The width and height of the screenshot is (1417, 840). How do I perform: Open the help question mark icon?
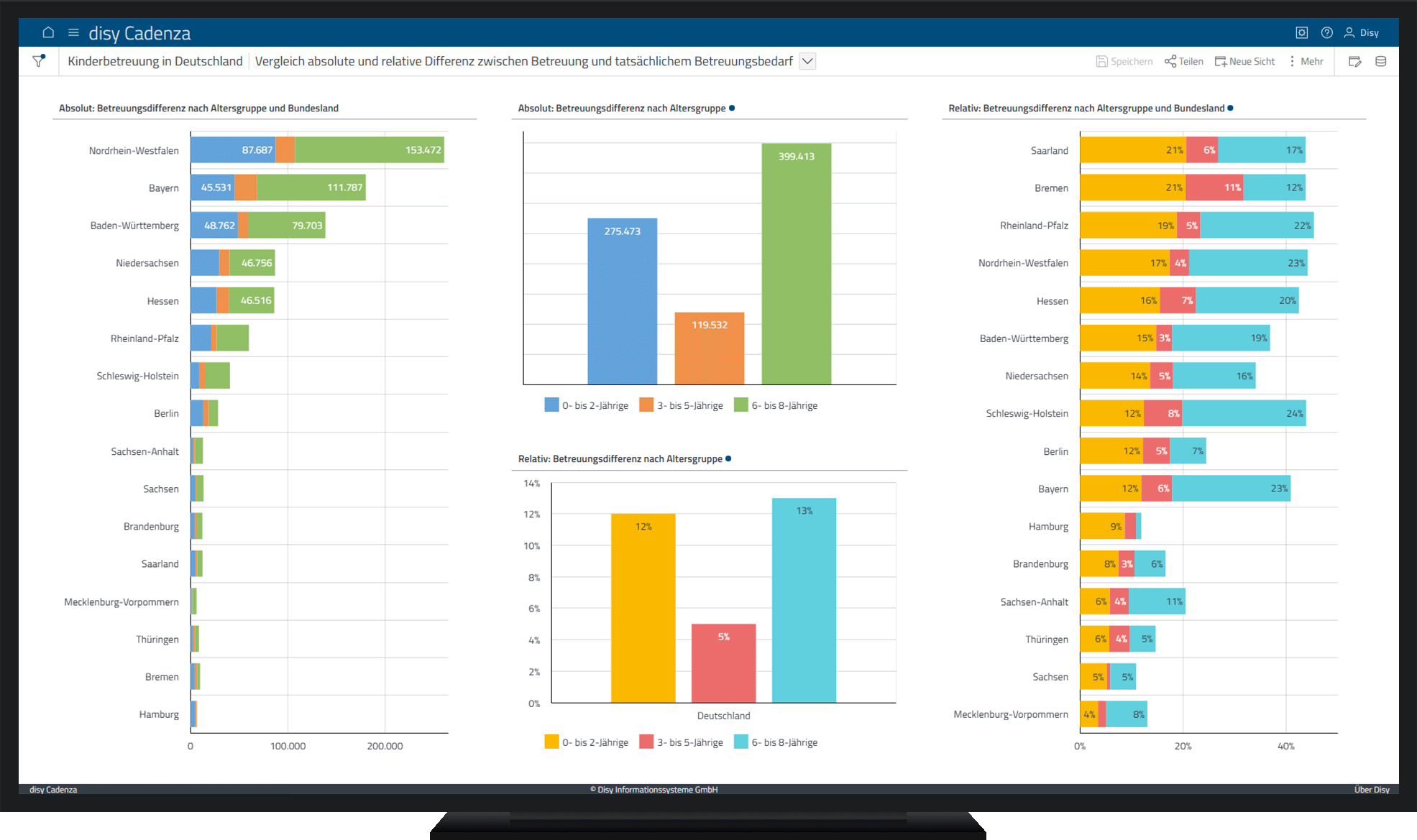point(1327,32)
